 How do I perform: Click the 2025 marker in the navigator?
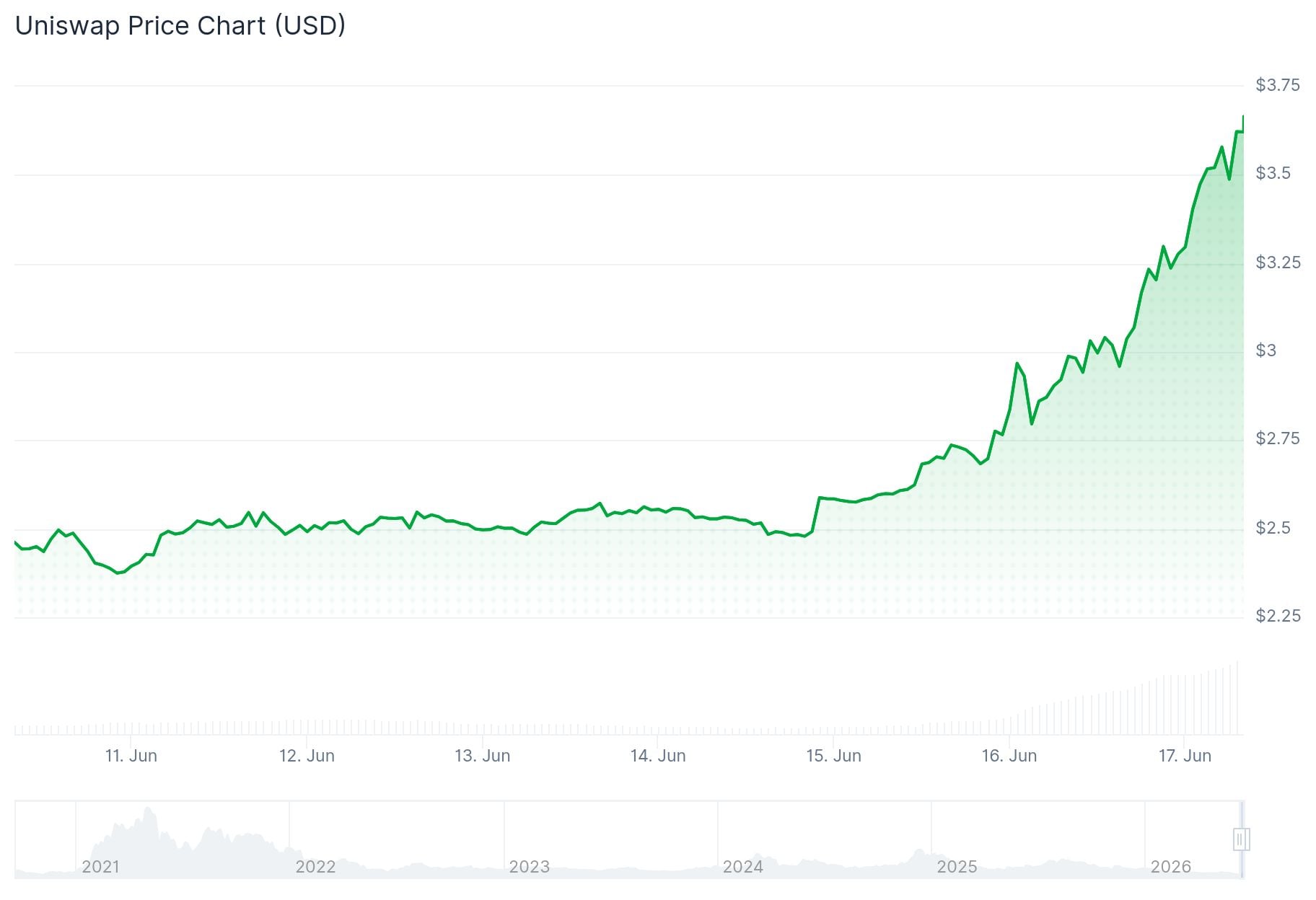tap(957, 867)
